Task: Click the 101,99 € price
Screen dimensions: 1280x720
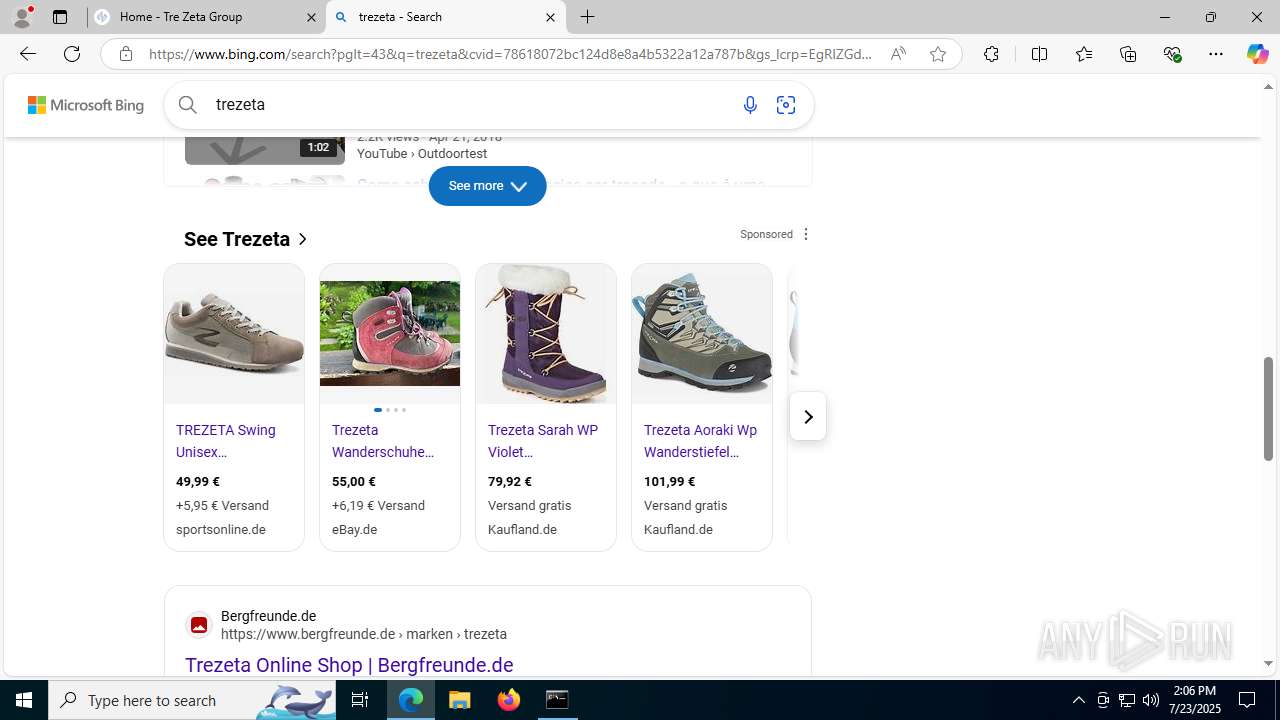Action: coord(669,481)
